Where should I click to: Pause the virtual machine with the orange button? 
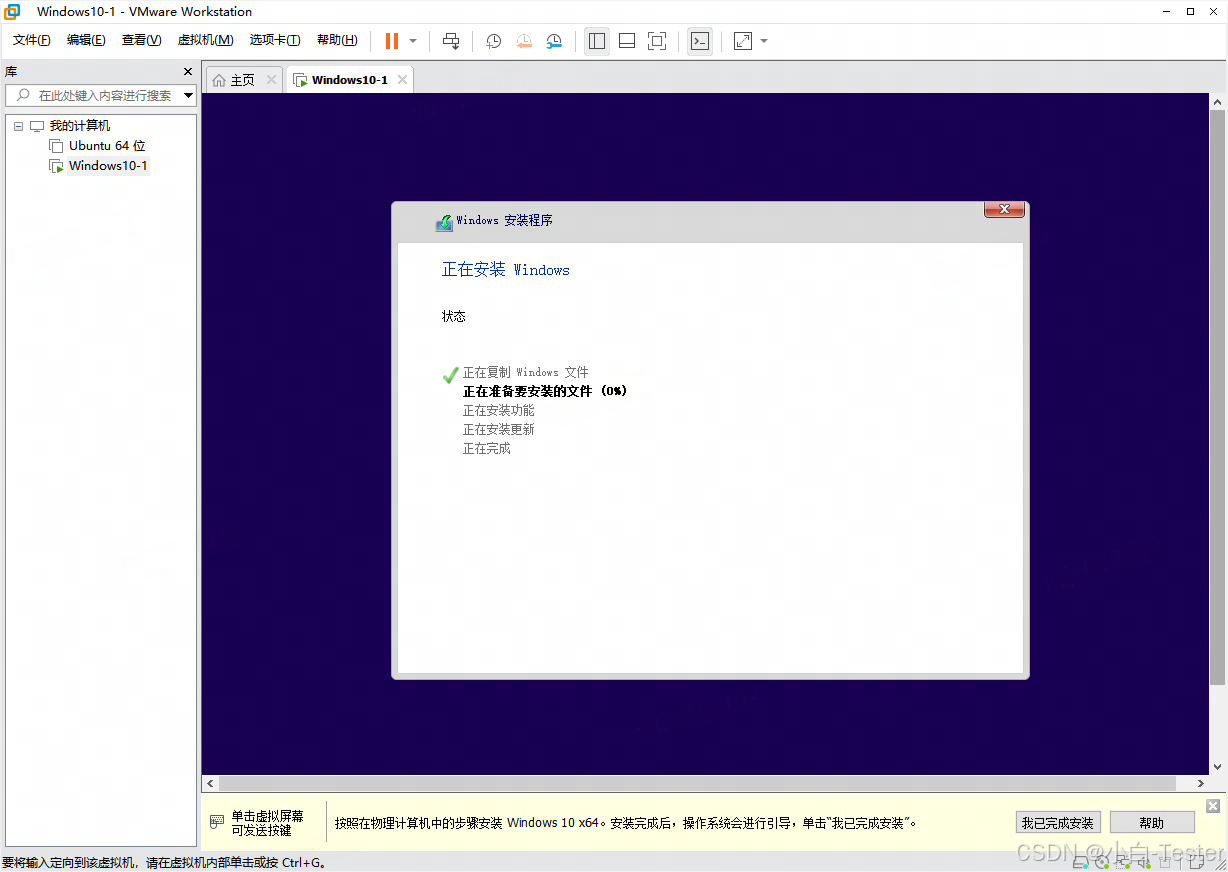[x=392, y=41]
